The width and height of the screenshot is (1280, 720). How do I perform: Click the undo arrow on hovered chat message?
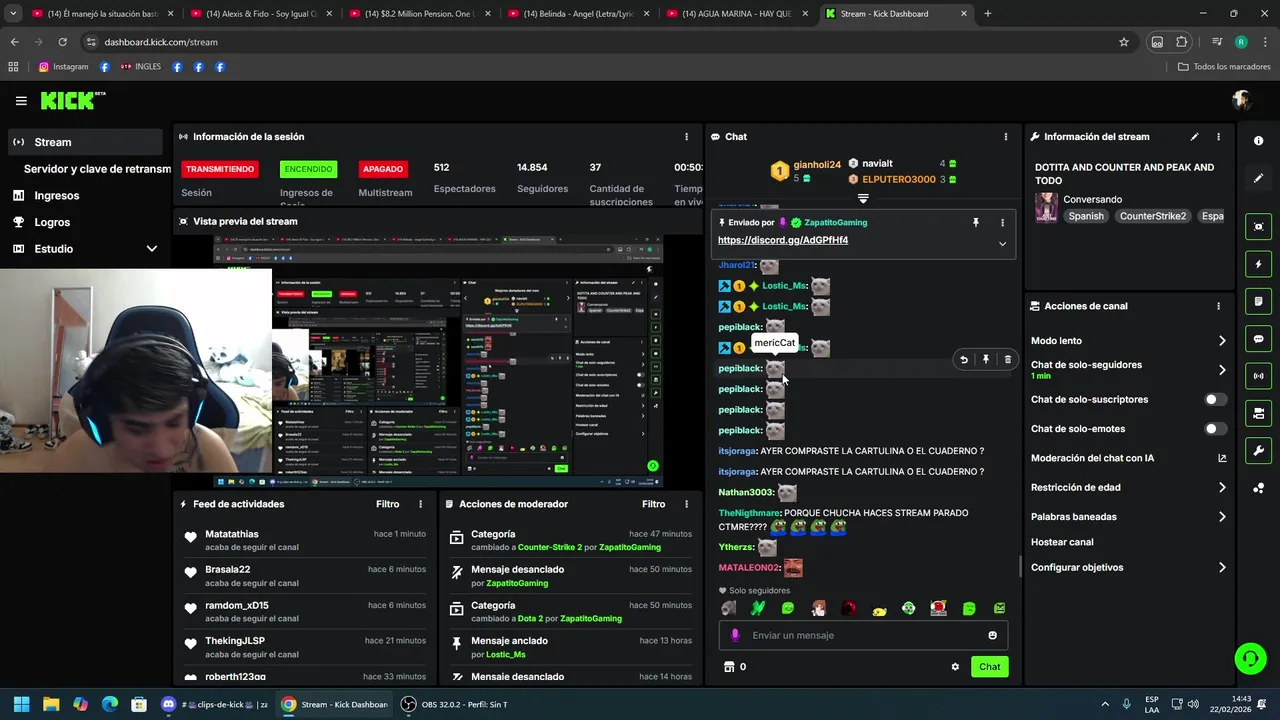point(964,360)
